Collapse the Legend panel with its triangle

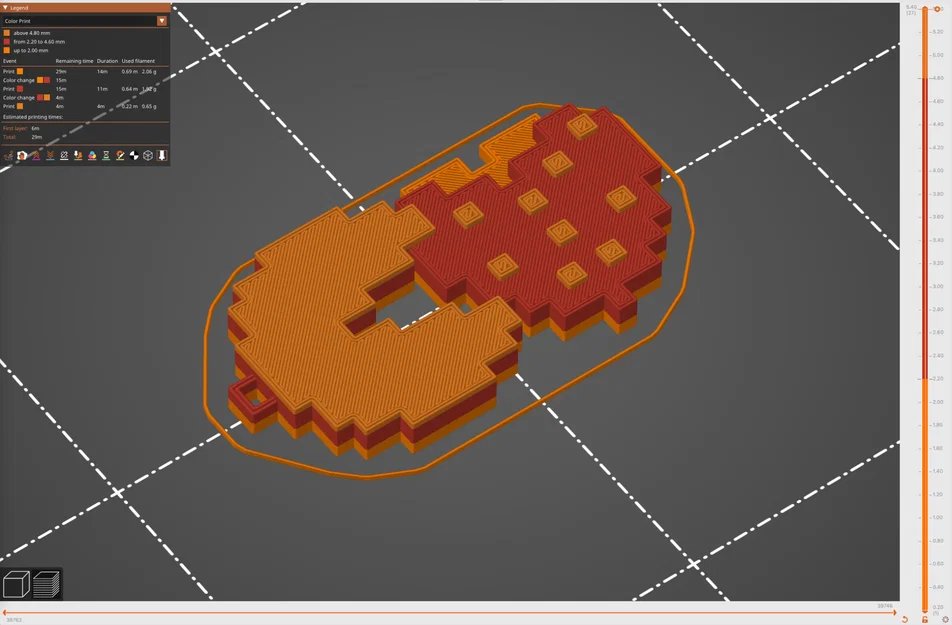6,5
